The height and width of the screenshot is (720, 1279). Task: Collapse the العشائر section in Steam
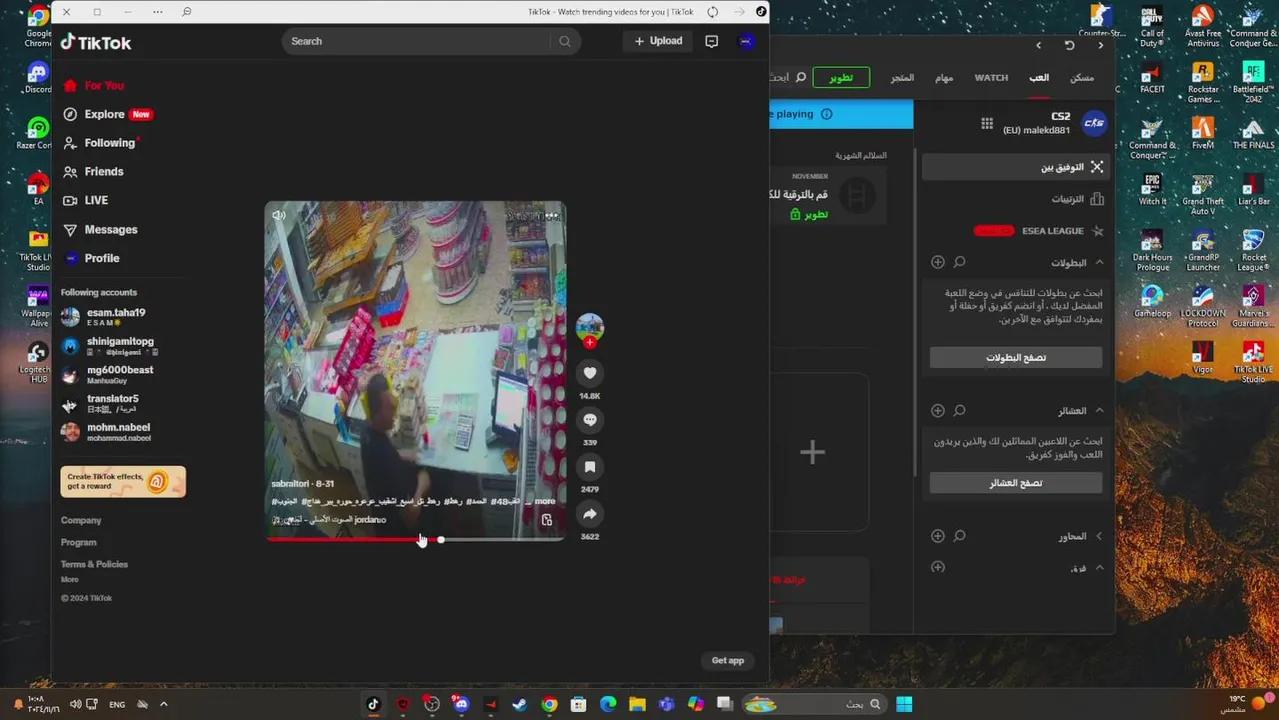tap(1099, 410)
